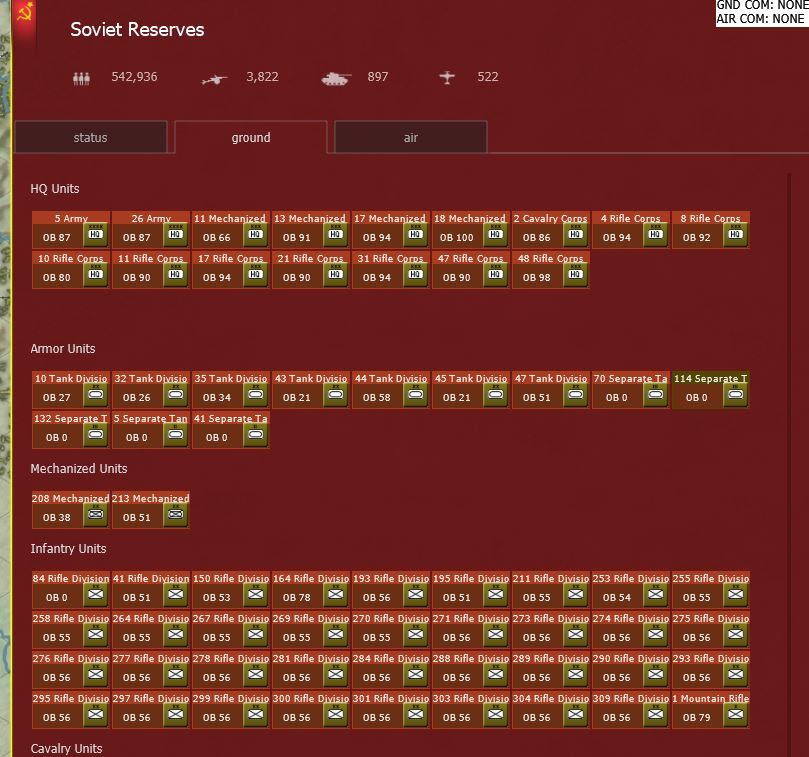Select the 45 Tank Division unit card
Screen dimensions: 809x757
click(471, 390)
